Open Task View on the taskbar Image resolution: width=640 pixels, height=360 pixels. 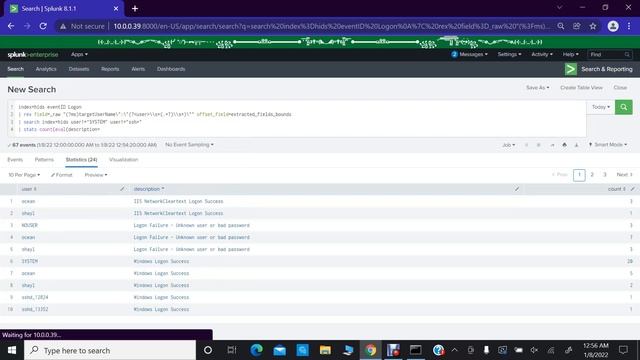[x=232, y=350]
